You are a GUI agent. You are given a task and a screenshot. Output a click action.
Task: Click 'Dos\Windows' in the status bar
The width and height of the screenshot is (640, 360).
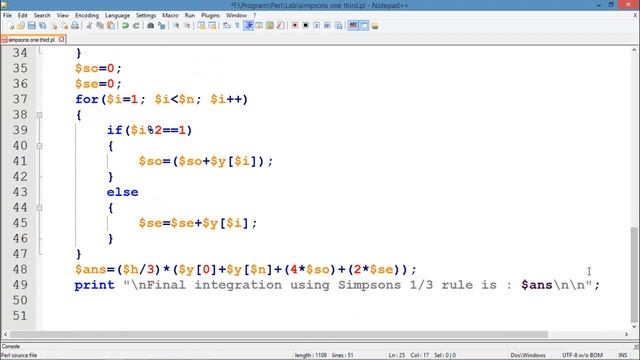pyautogui.click(x=528, y=355)
